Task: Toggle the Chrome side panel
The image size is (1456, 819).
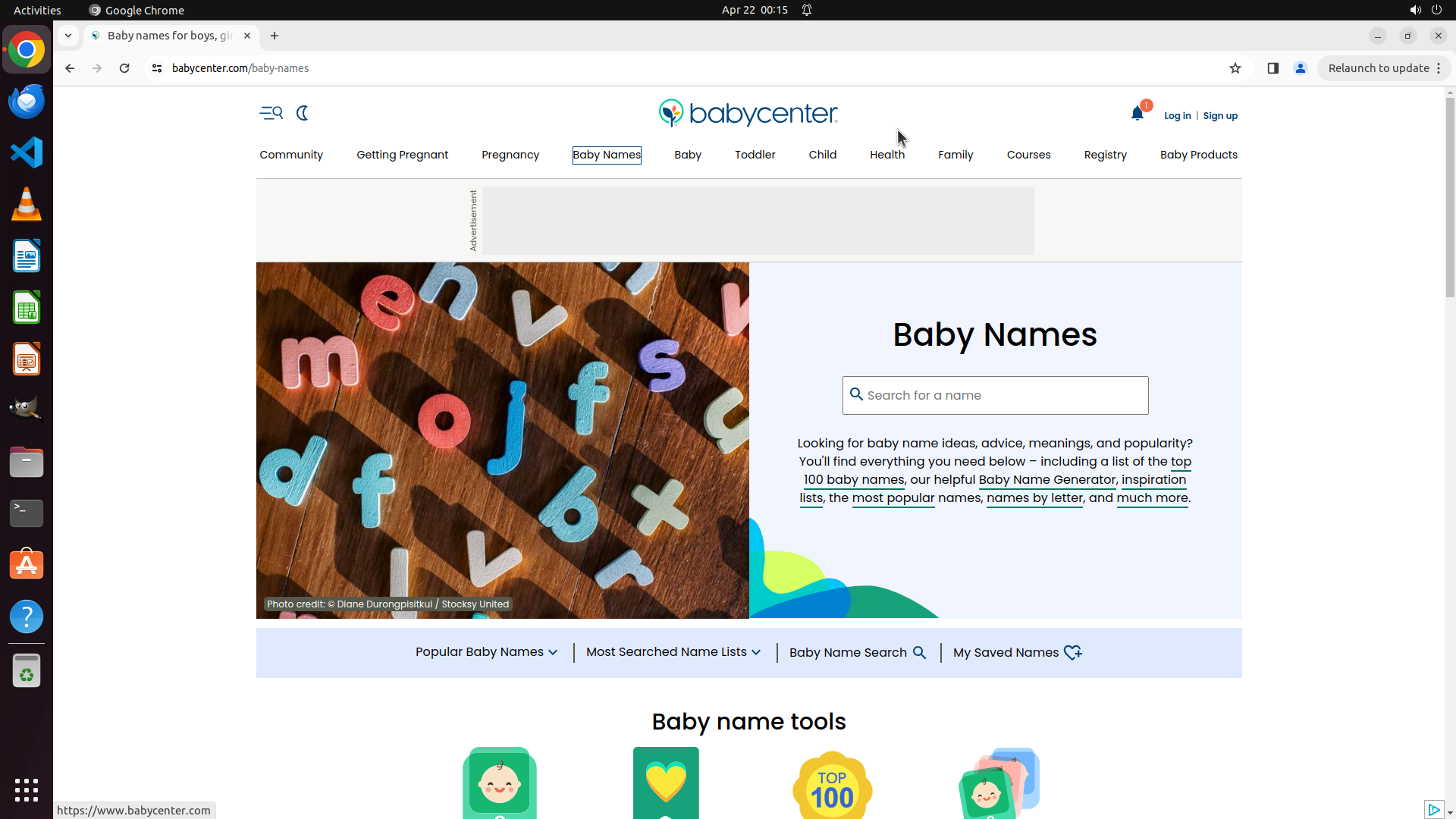Action: click(x=1273, y=68)
